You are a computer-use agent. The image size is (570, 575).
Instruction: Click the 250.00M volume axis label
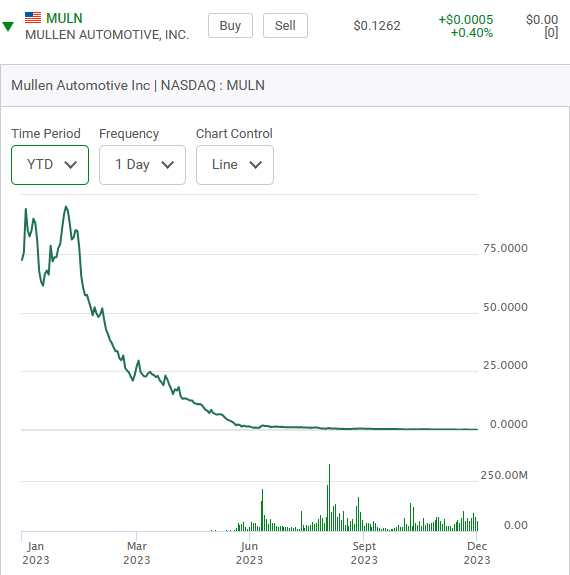[504, 475]
